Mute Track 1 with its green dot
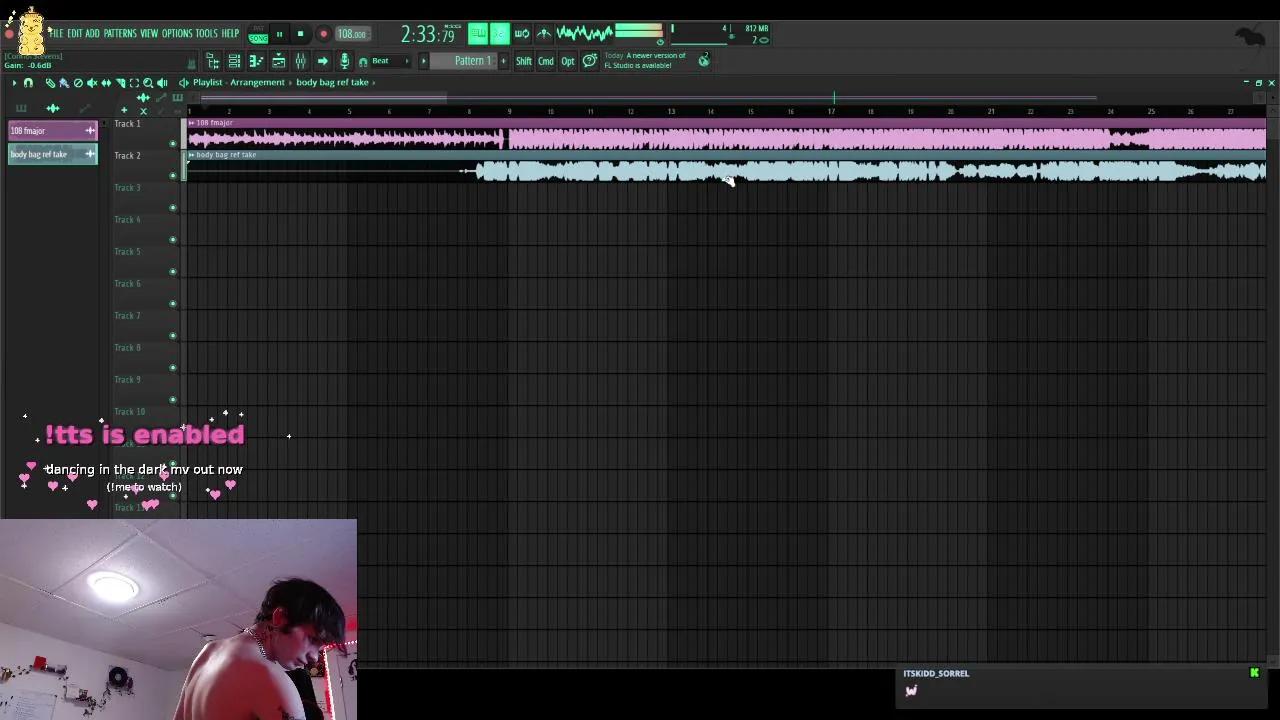 173,144
